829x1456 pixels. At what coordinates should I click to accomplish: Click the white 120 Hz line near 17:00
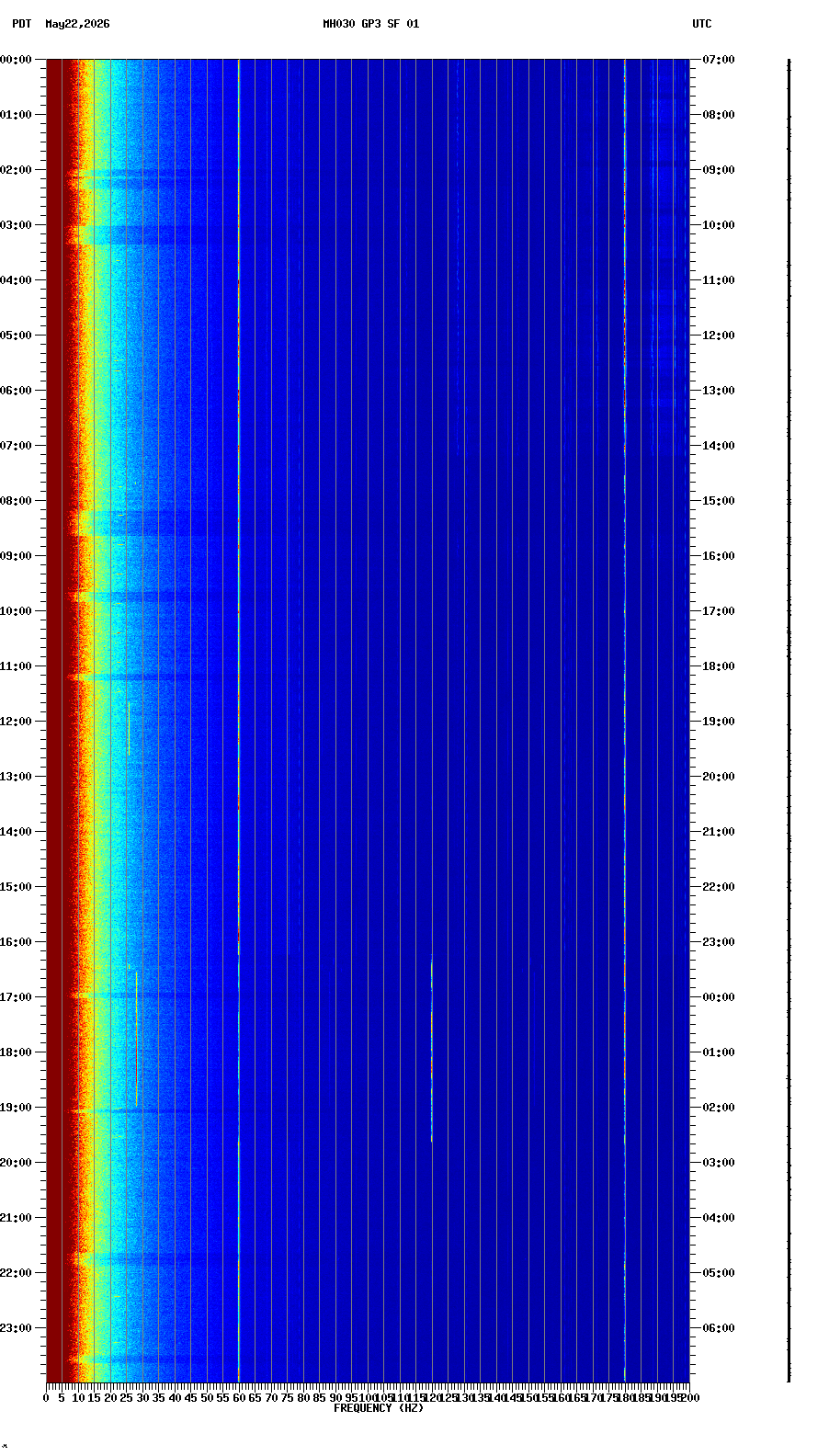click(432, 1050)
